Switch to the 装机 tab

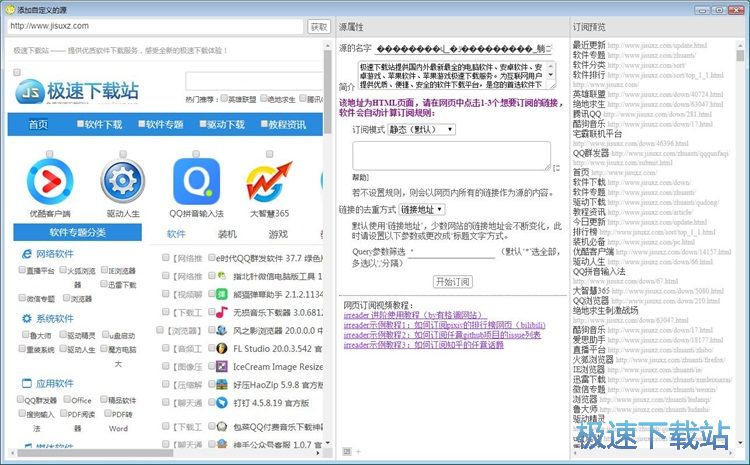click(x=227, y=234)
